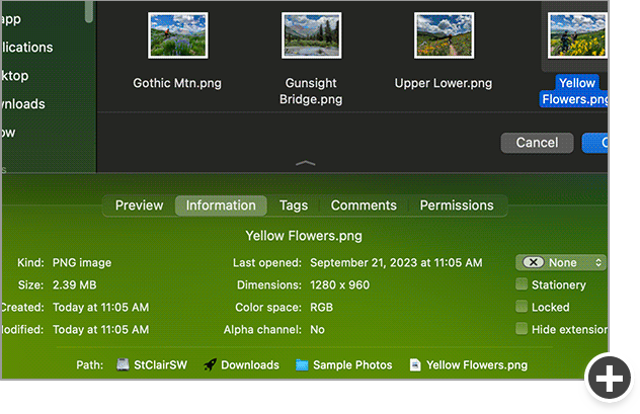Open Applications in the sidebar
This screenshot has height=414, width=640.
pyautogui.click(x=27, y=47)
